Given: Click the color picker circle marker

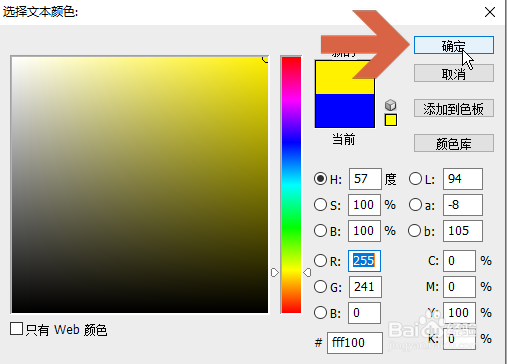Looking at the screenshot, I should point(266,59).
